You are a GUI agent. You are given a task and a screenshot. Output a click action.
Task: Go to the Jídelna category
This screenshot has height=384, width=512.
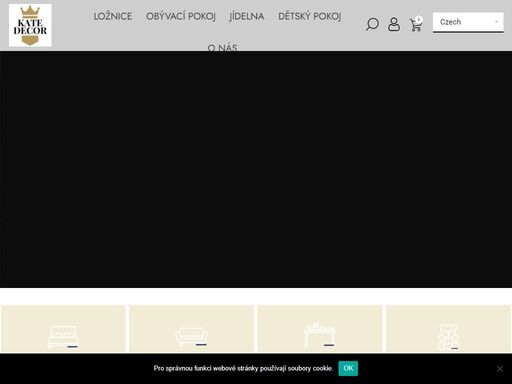[247, 16]
